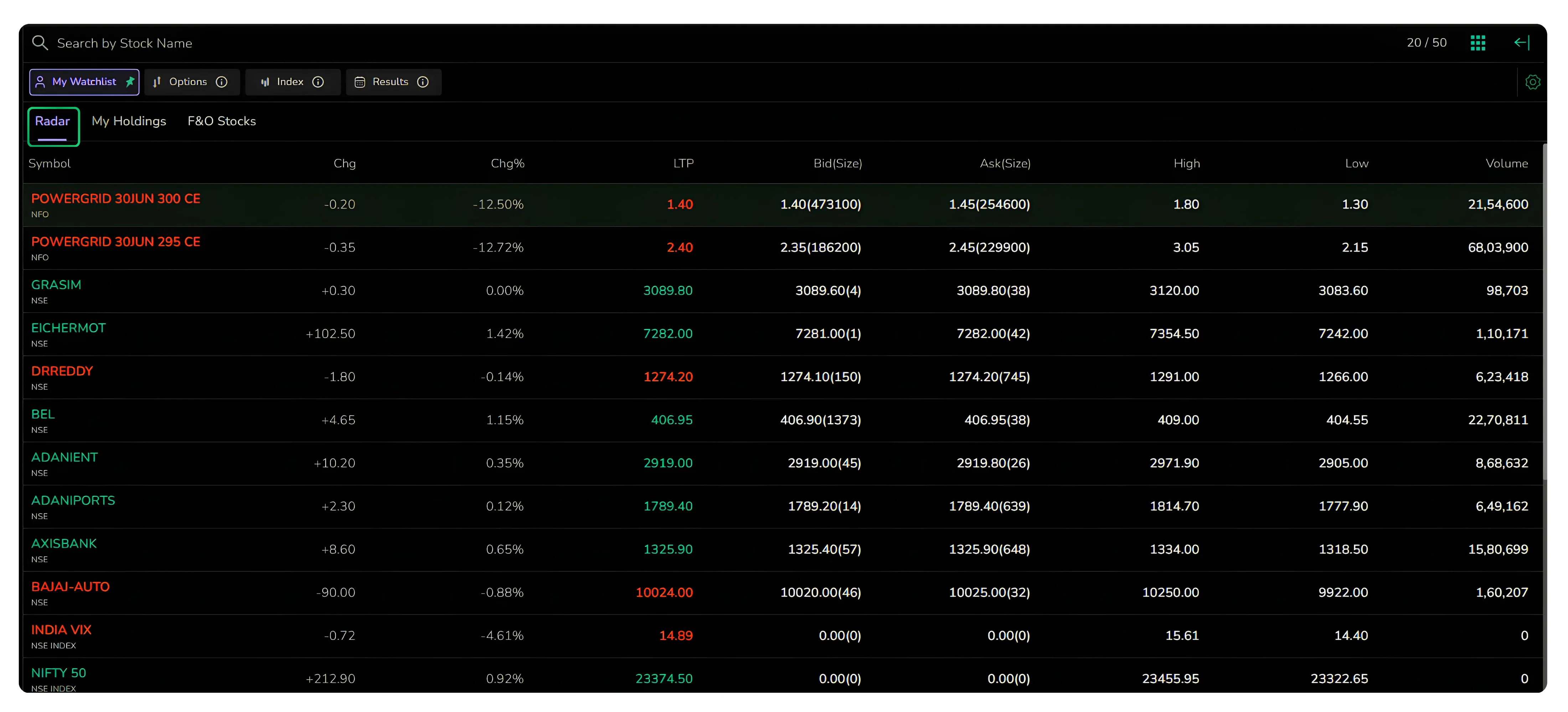Show info icon beside Options

tap(222, 82)
